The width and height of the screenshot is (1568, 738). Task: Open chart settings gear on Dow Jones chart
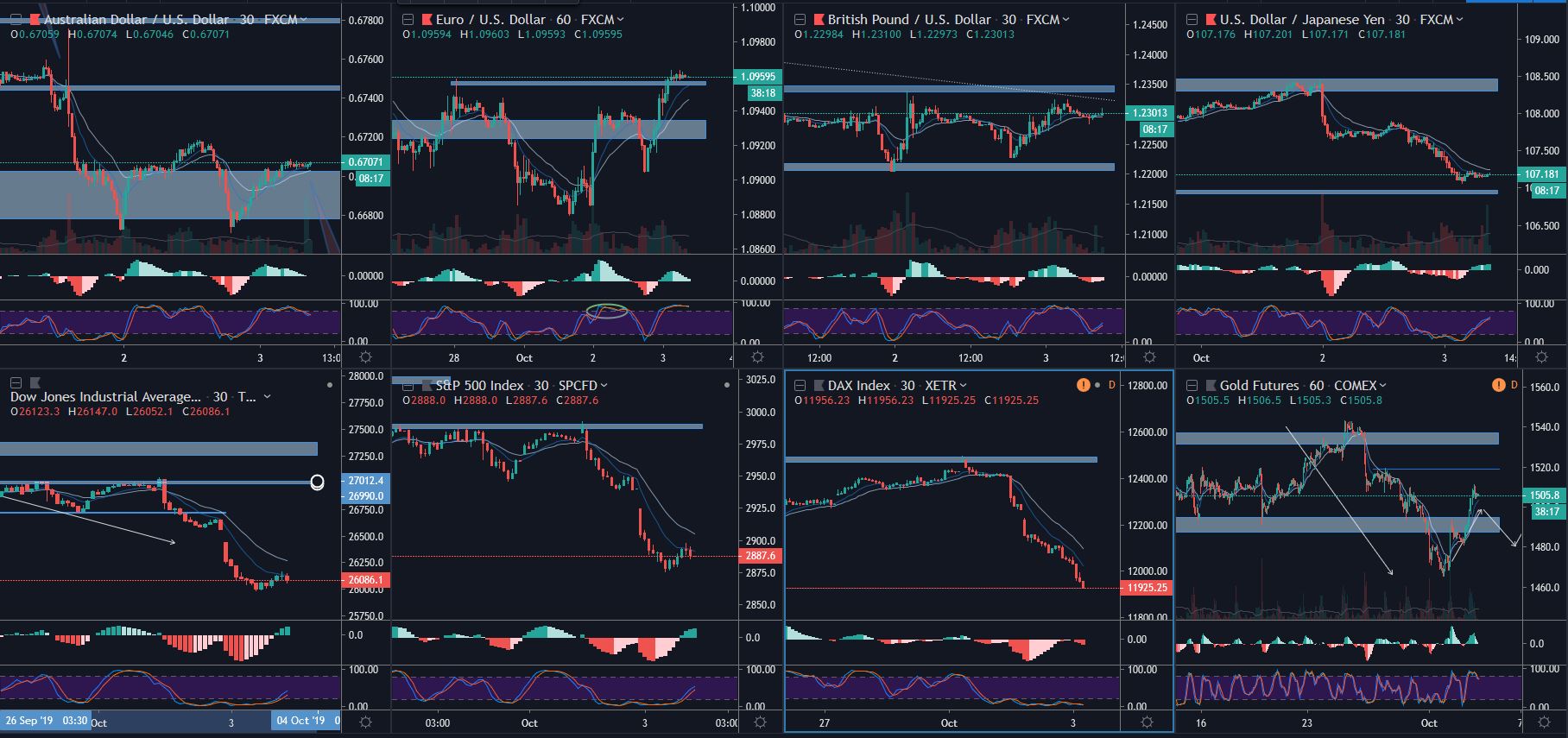click(x=365, y=722)
